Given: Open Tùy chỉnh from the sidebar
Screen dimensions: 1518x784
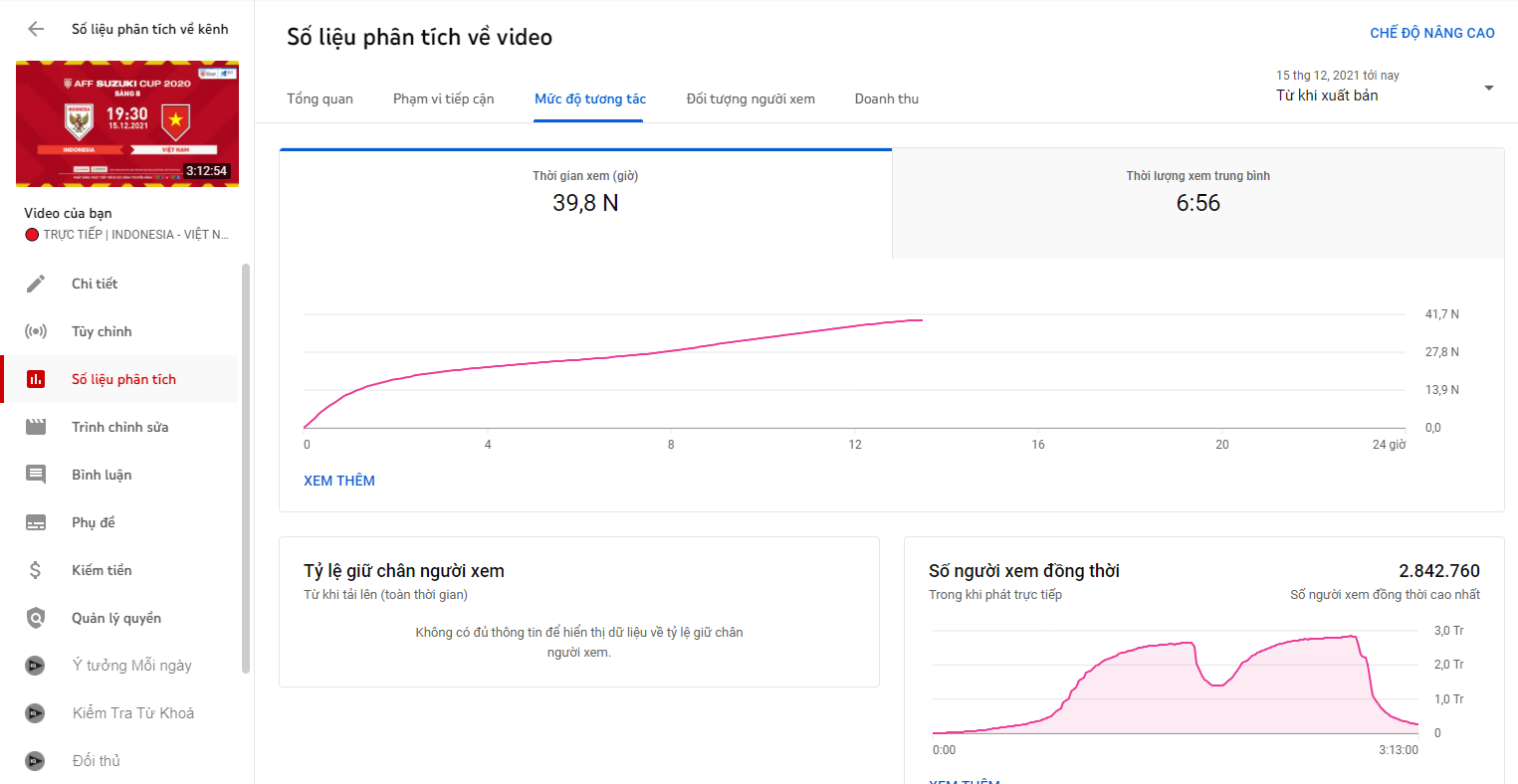Looking at the screenshot, I should click(x=37, y=330).
